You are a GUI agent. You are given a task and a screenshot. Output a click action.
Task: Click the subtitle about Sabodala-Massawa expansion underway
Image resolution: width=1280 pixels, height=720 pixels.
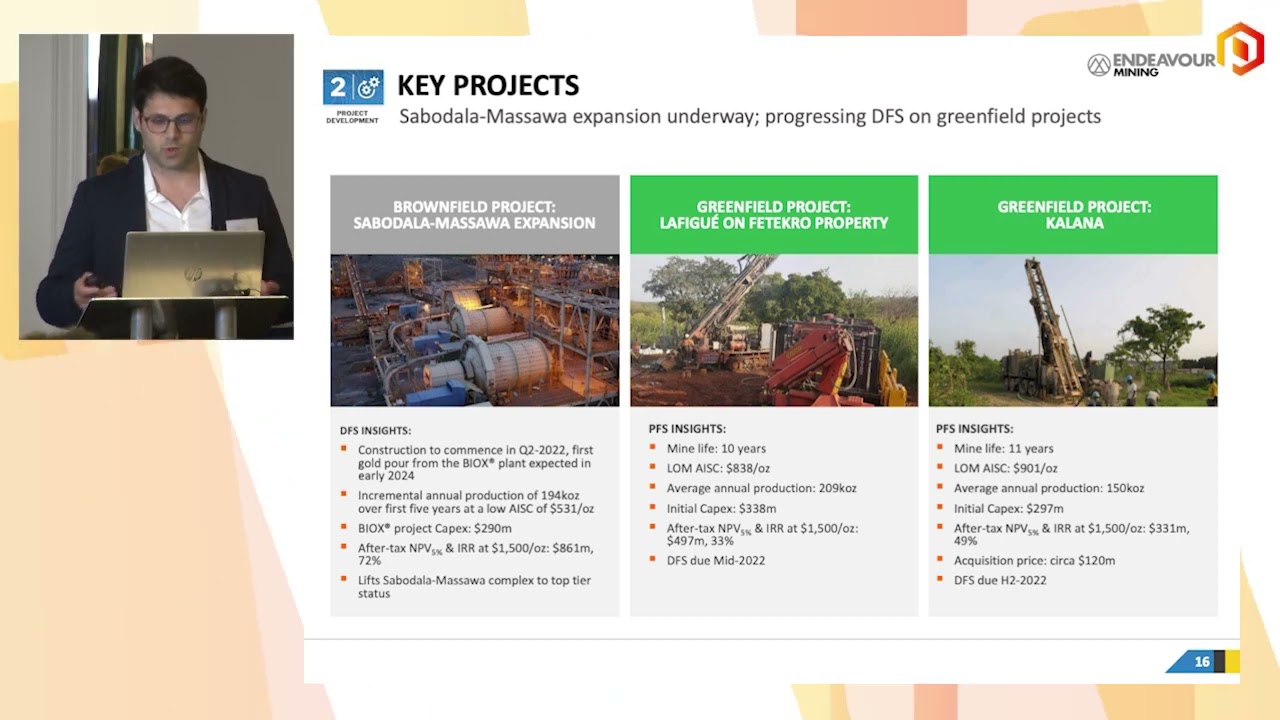coord(750,117)
